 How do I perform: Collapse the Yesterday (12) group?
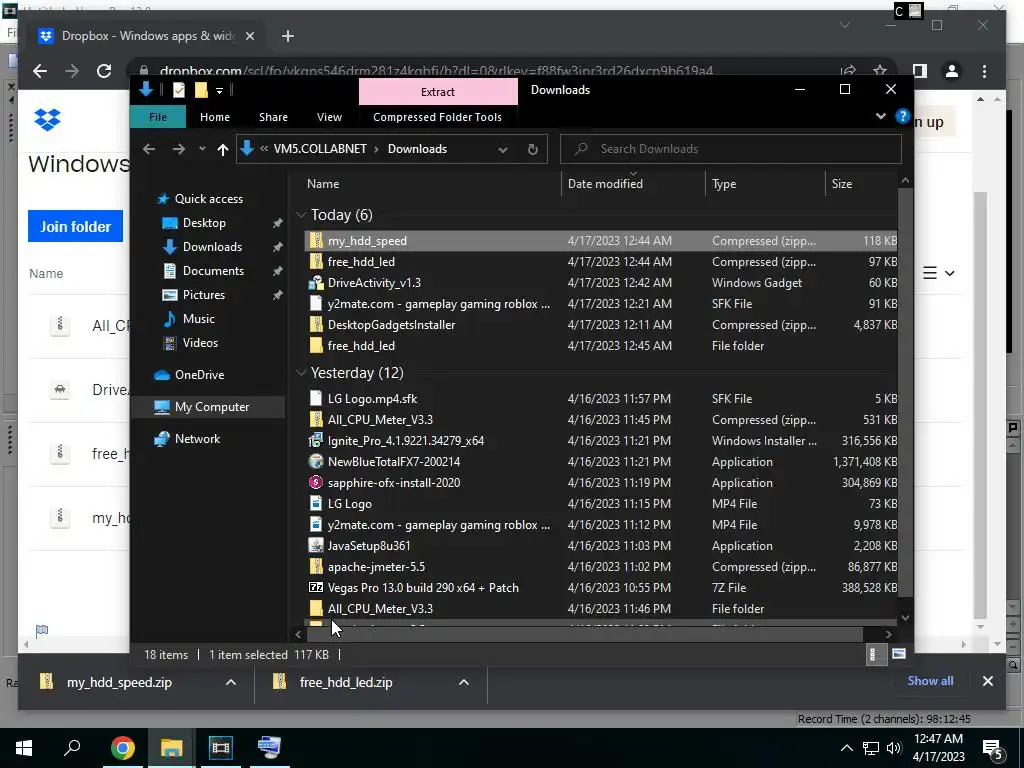coord(301,372)
